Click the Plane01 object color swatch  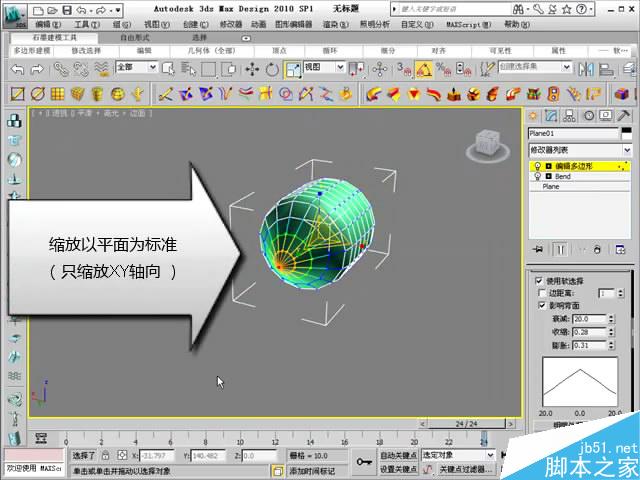(626, 132)
